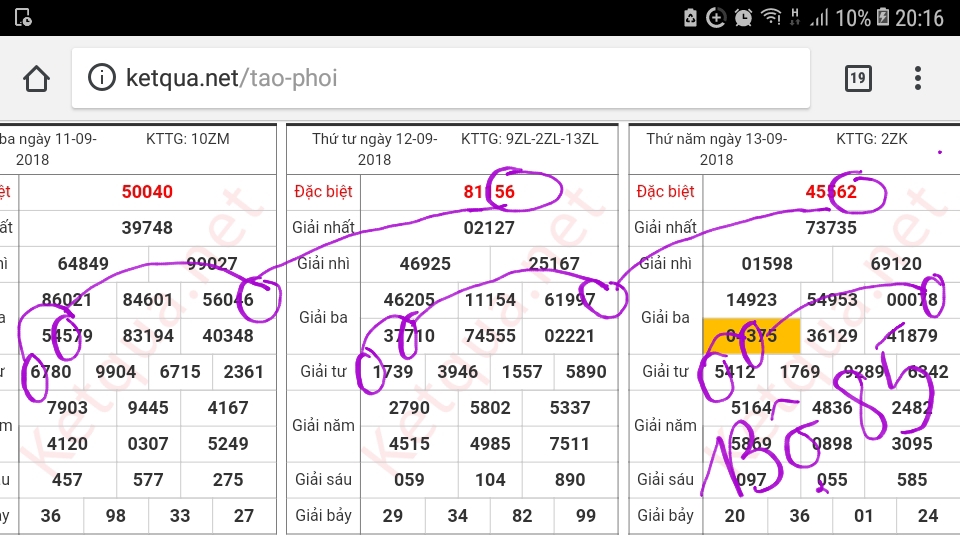Tap first prize number 39748

pos(147,228)
